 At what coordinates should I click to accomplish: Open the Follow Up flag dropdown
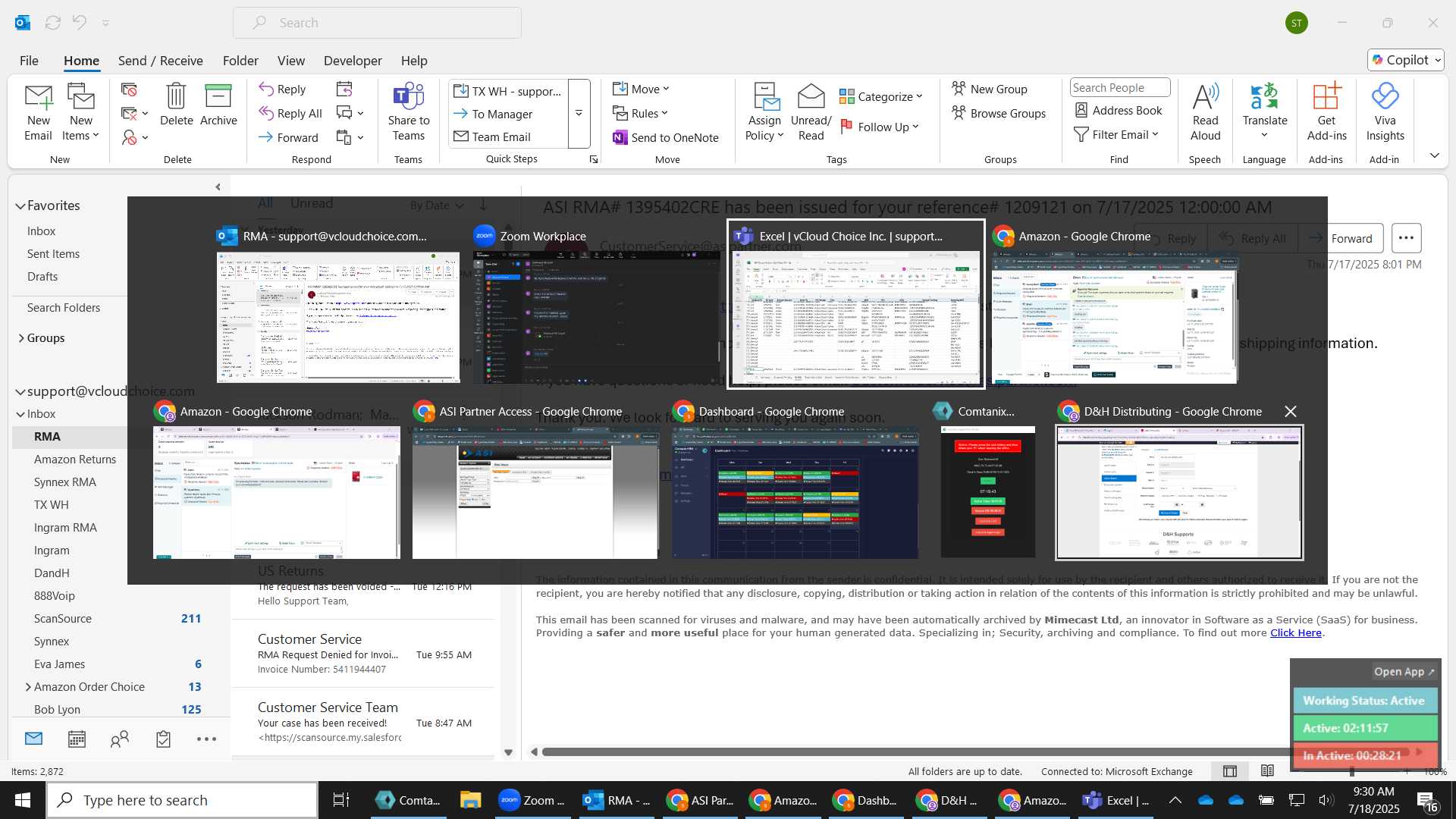(880, 127)
